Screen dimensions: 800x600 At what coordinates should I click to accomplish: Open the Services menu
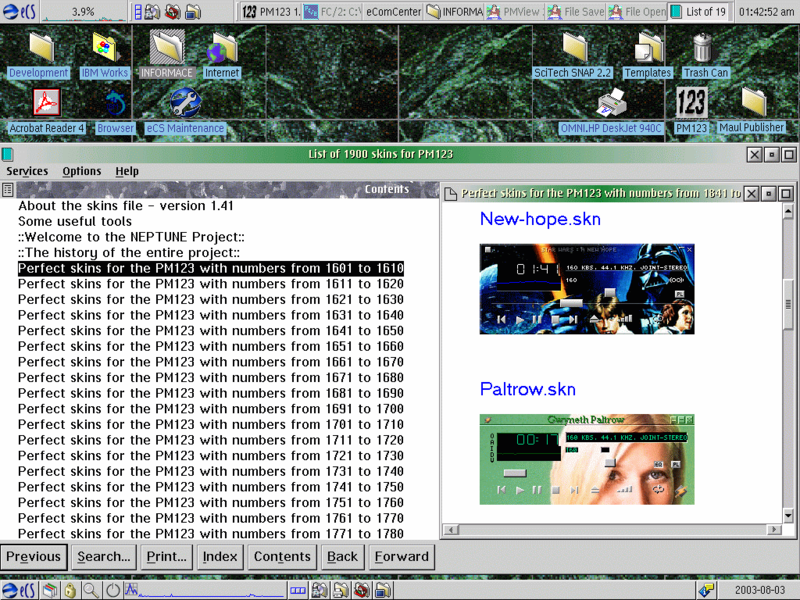click(27, 171)
